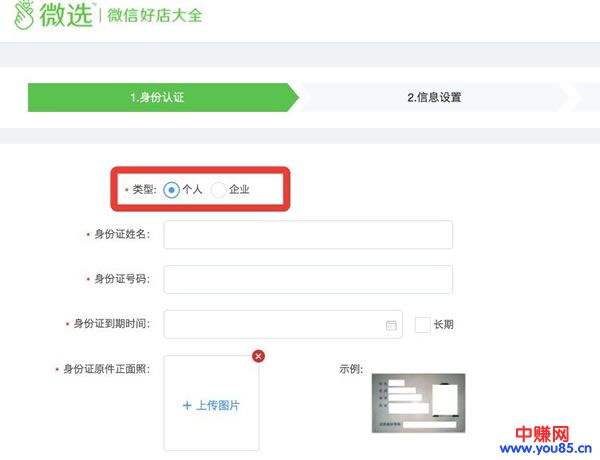Click the 身份证原件正面照 label
600x460 pixels.
[106, 369]
